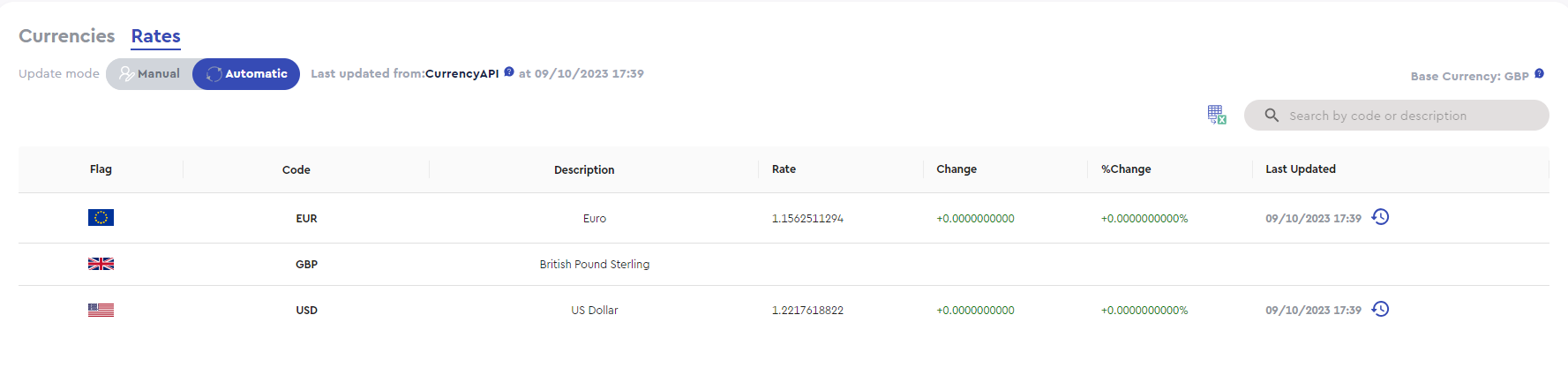The image size is (1568, 375).
Task: Click the Excel export icon
Action: click(x=1217, y=115)
